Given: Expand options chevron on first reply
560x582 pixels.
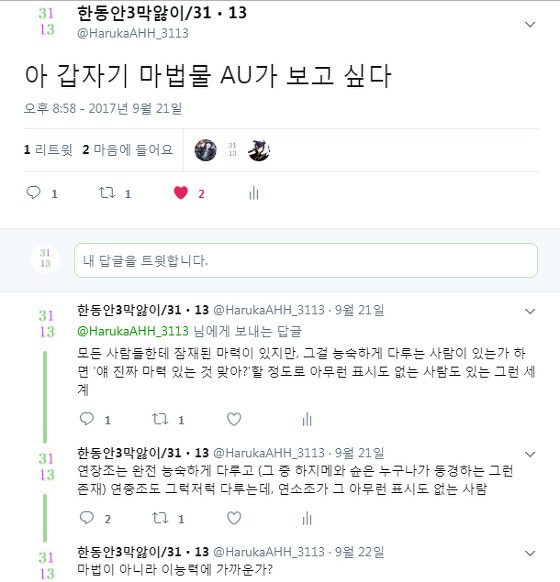Looking at the screenshot, I should pyautogui.click(x=530, y=311).
